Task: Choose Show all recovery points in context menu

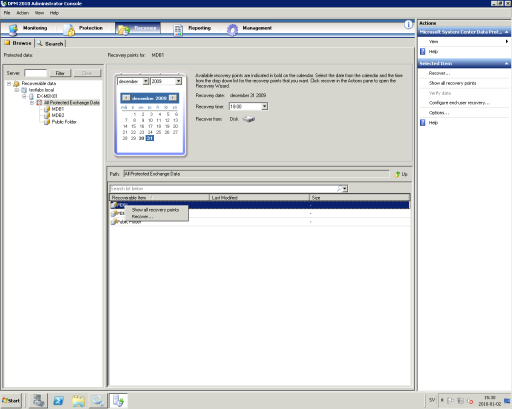Action: (x=155, y=210)
